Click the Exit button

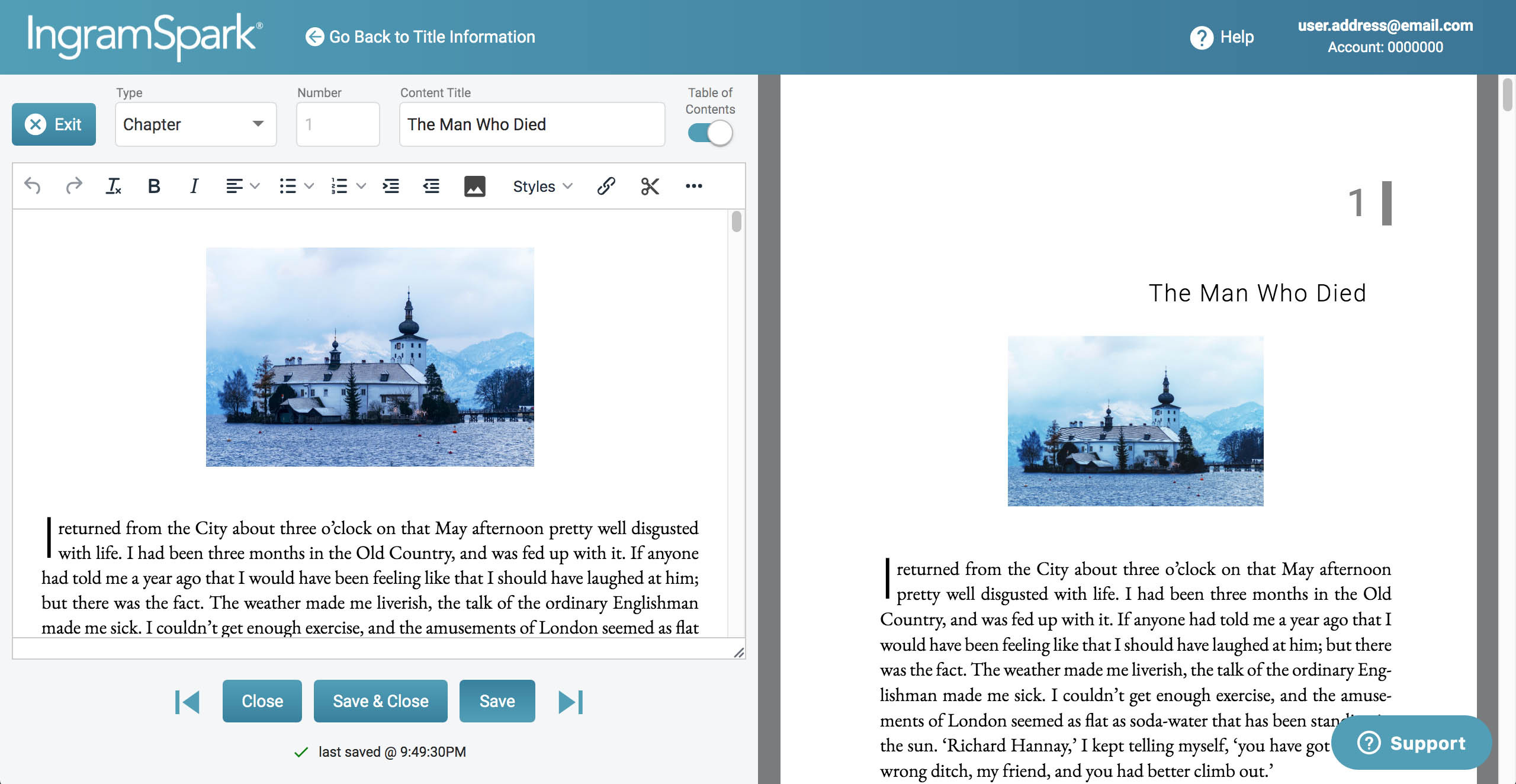(x=54, y=124)
